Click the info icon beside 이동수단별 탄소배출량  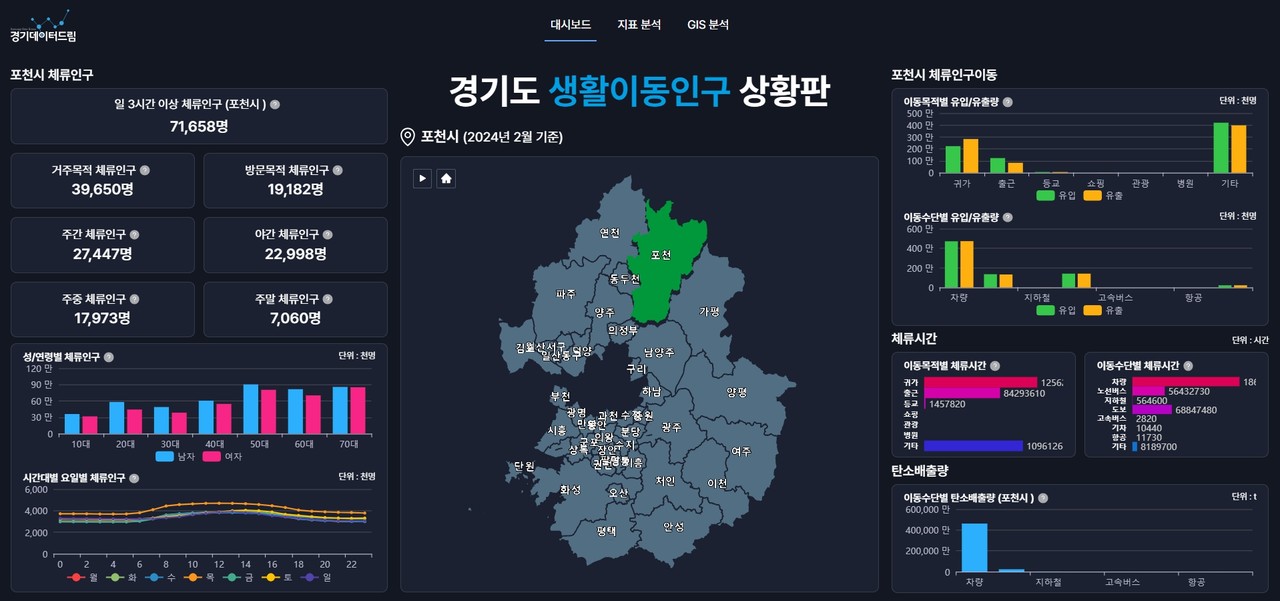pos(1044,498)
